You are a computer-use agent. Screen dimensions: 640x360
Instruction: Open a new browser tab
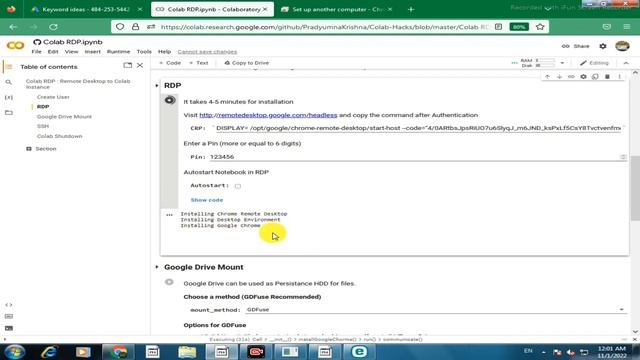(411, 9)
